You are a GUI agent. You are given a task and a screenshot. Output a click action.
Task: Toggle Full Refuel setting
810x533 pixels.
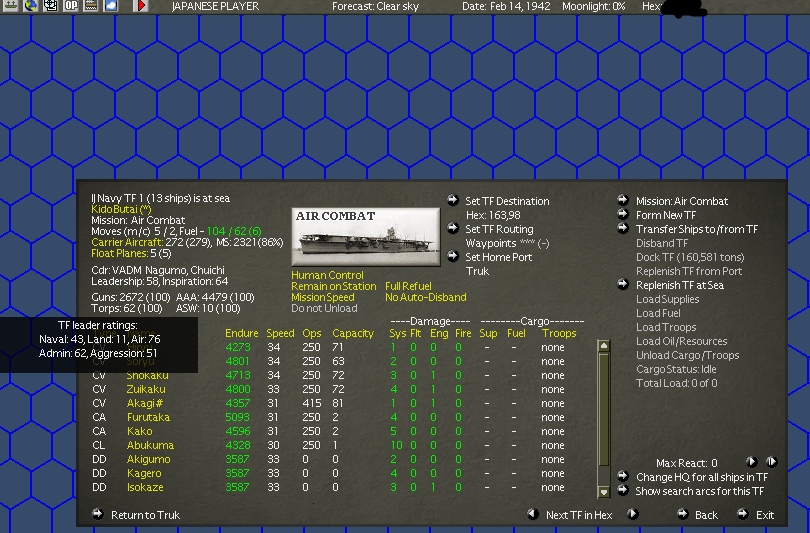(408, 286)
